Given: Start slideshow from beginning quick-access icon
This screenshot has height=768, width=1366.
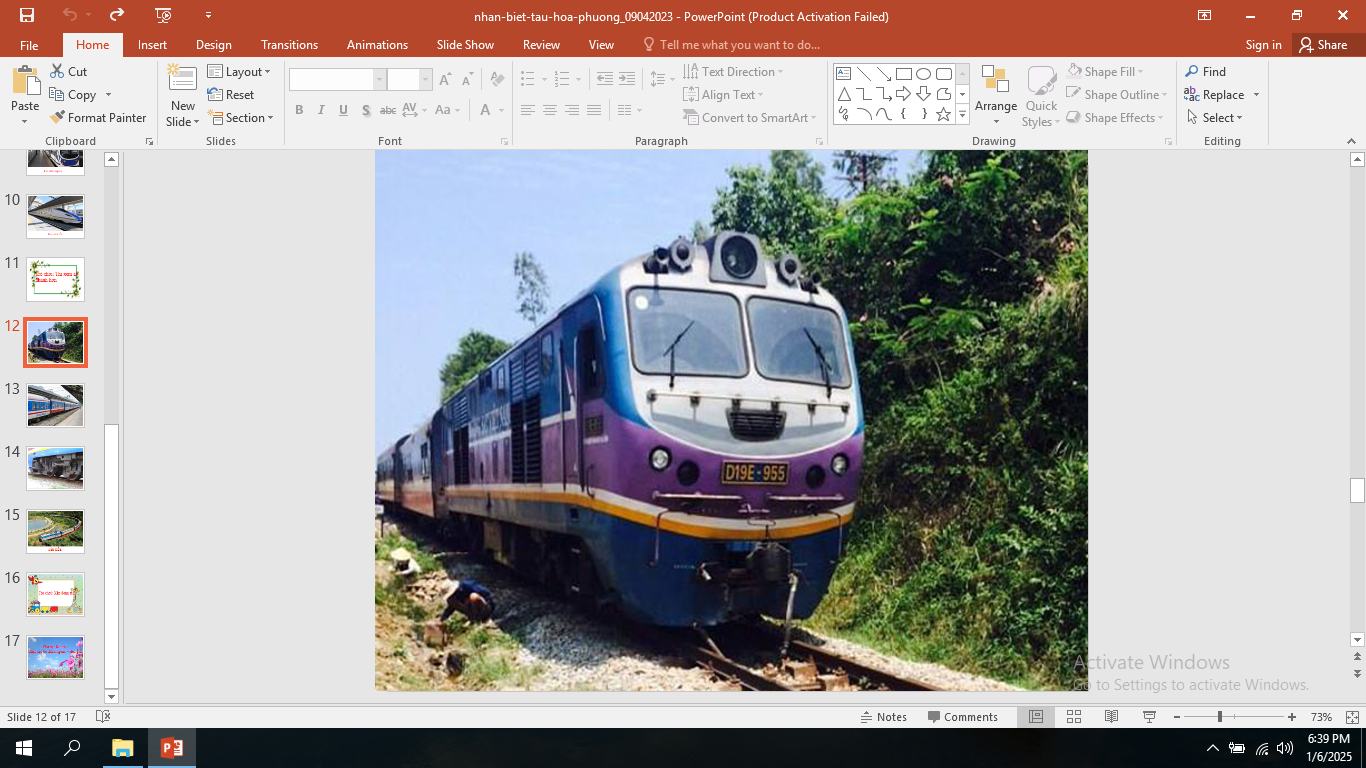Looking at the screenshot, I should pos(163,15).
